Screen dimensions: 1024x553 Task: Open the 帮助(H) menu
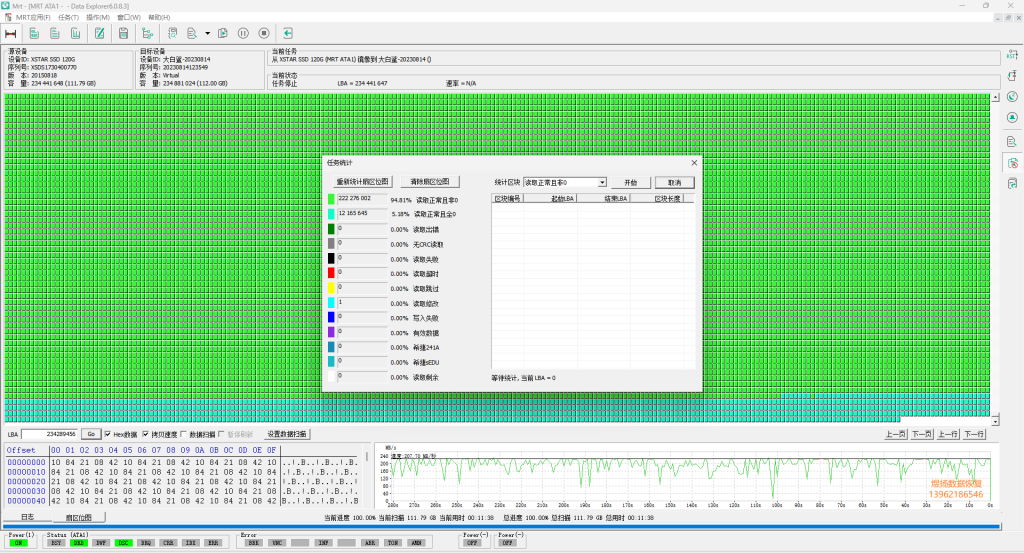159,18
